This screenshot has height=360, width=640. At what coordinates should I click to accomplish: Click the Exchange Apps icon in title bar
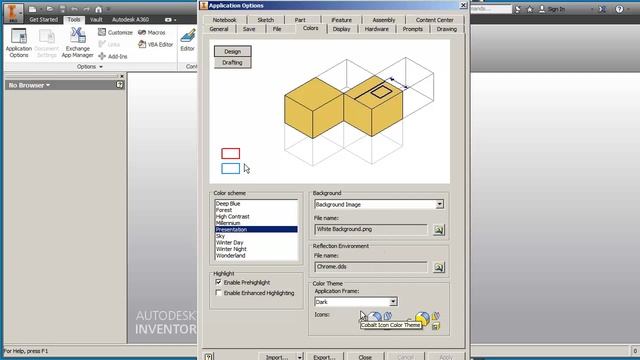[602, 9]
